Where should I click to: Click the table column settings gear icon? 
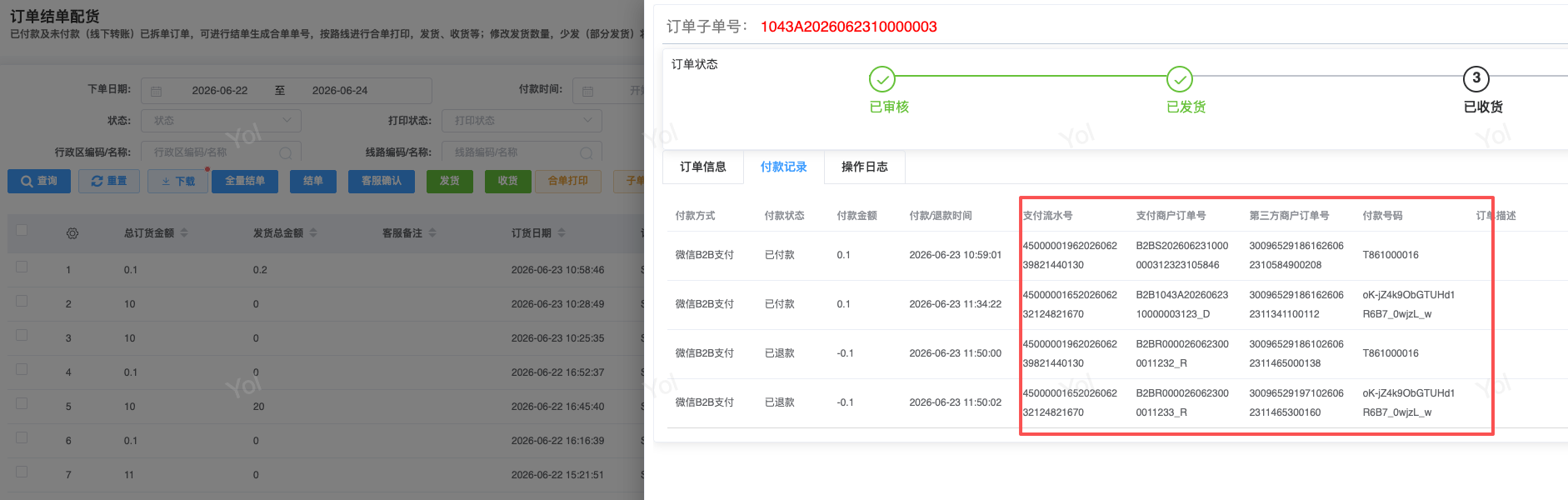[72, 233]
